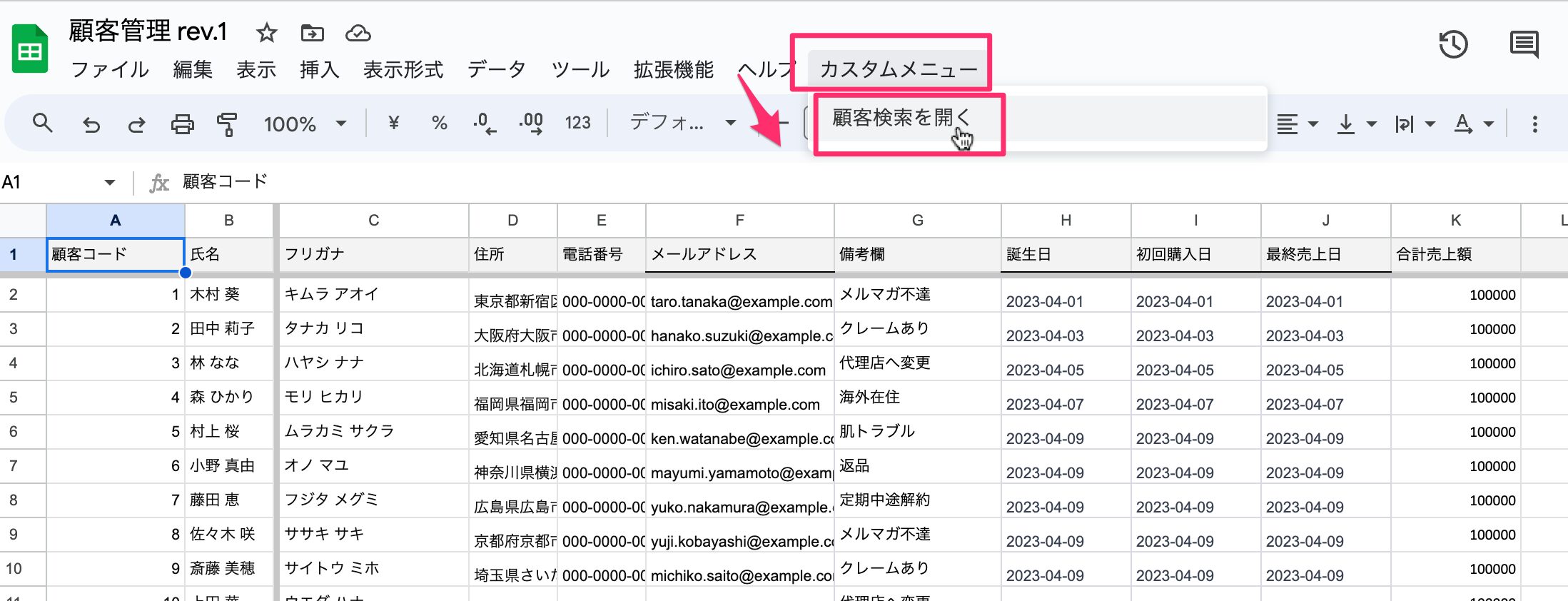Click the document title 顧客管理 rev.1
The height and width of the screenshot is (601, 1568).
pyautogui.click(x=148, y=31)
